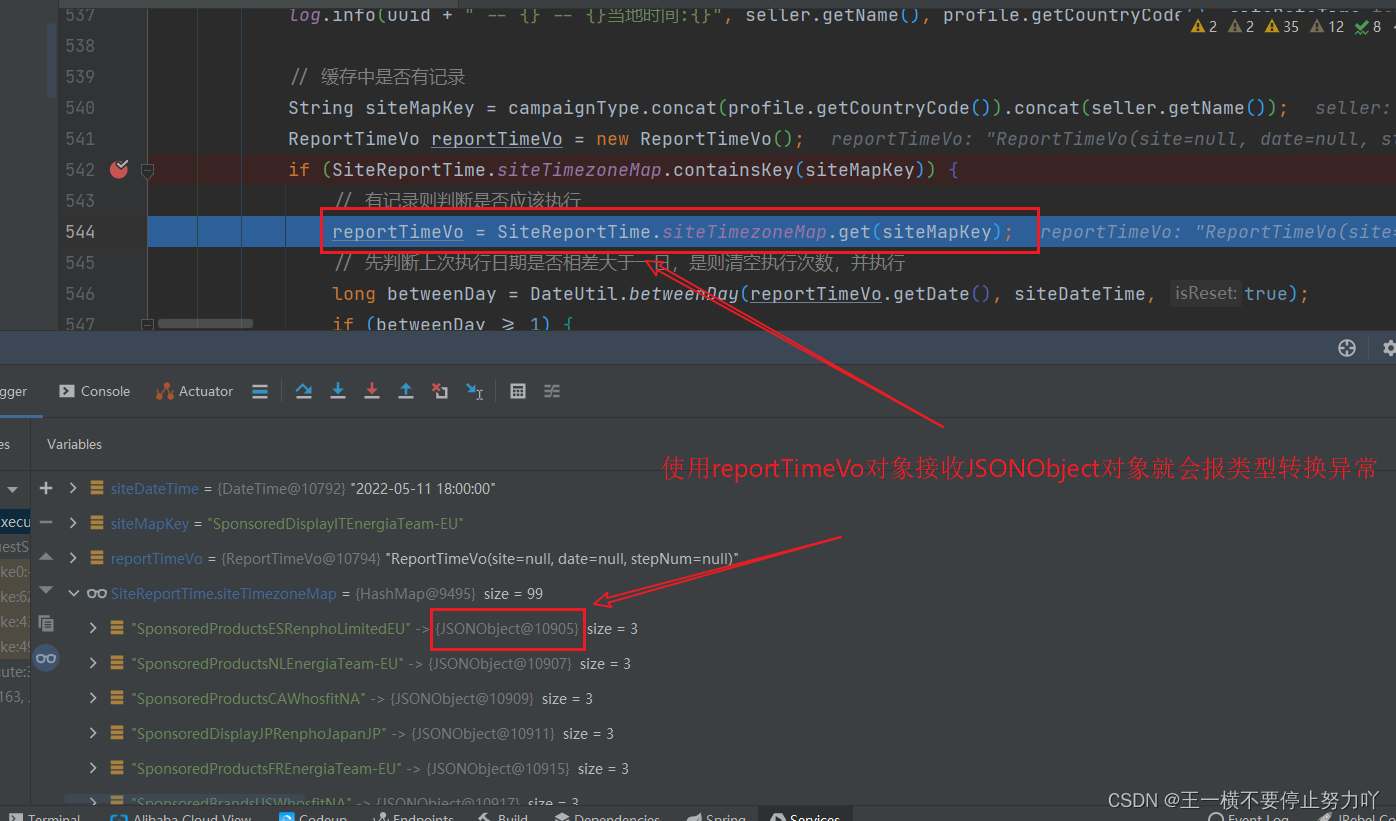
Task: Click siteTimezoneMap reference on line 544
Action: pos(744,232)
